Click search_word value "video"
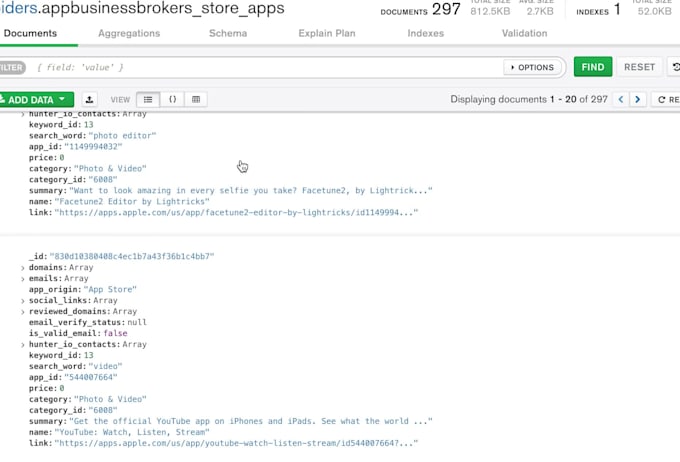 tap(105, 367)
